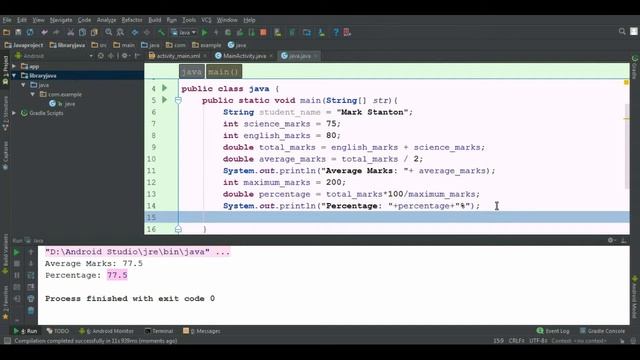
Task: Open the Refactor menu
Action: 132,20
